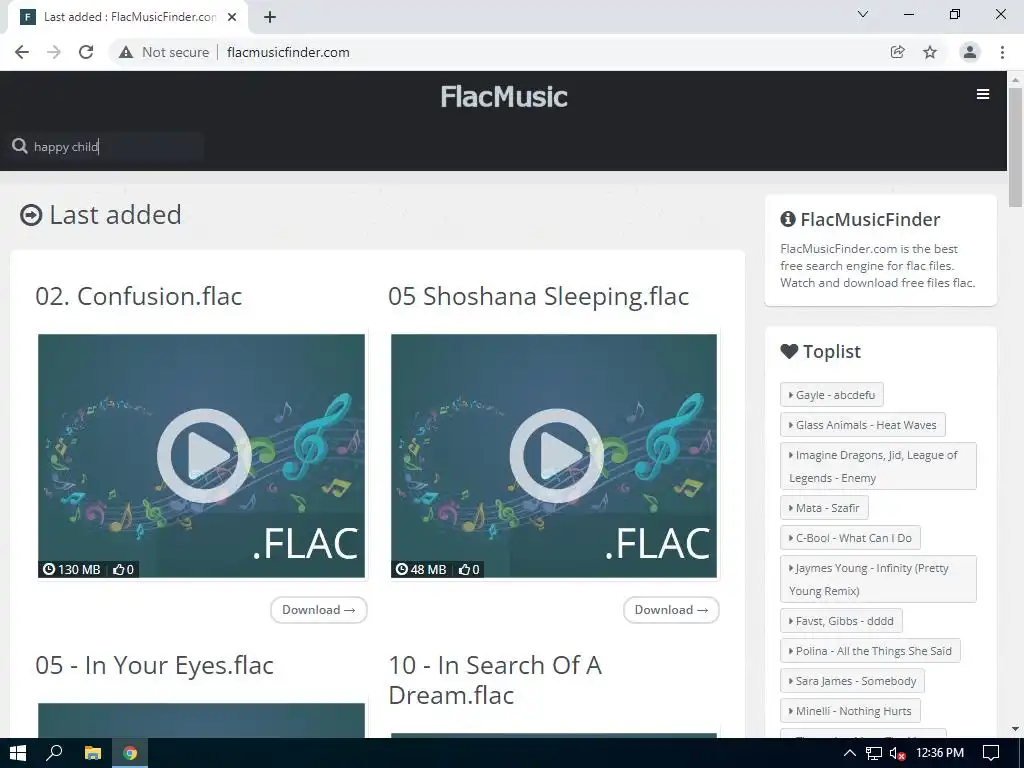1024x768 pixels.
Task: Open the tab search chevron dropdown
Action: [x=863, y=14]
